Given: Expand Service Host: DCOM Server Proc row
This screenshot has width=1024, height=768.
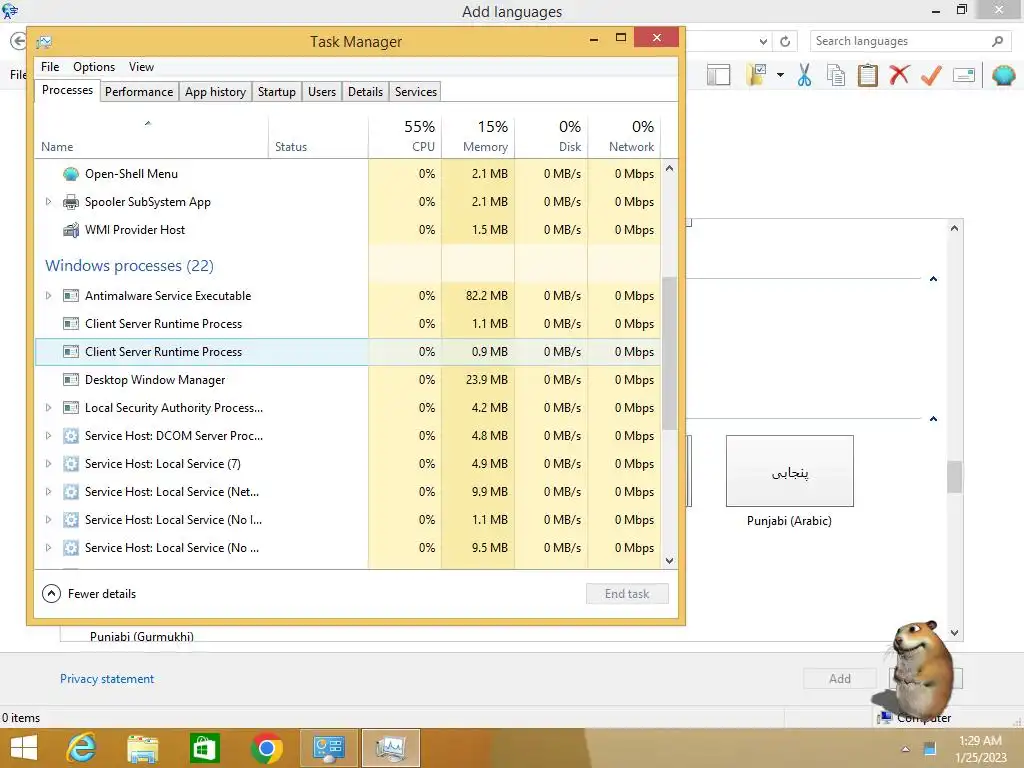Looking at the screenshot, I should 48,436.
